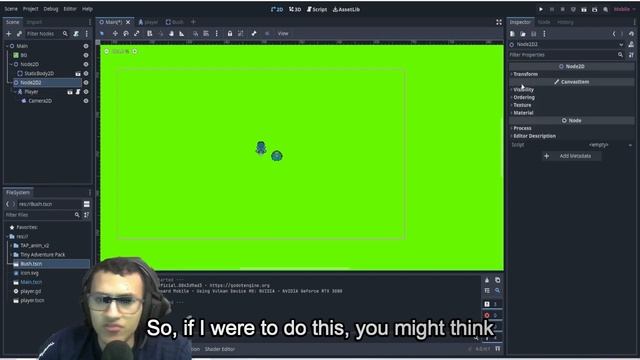The height and width of the screenshot is (360, 640).
Task: Select the Move tool in the viewport toolbar
Action: point(115,33)
